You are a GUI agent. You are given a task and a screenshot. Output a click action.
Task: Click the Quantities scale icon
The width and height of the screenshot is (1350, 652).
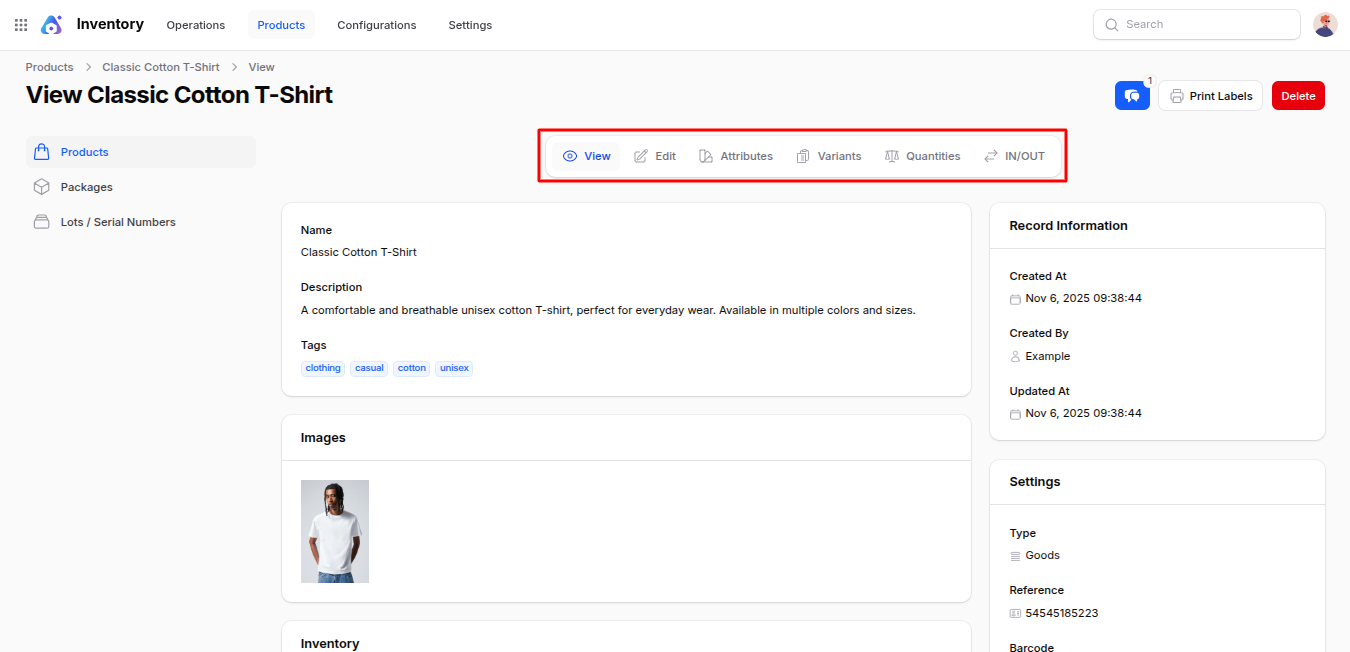[x=891, y=156]
